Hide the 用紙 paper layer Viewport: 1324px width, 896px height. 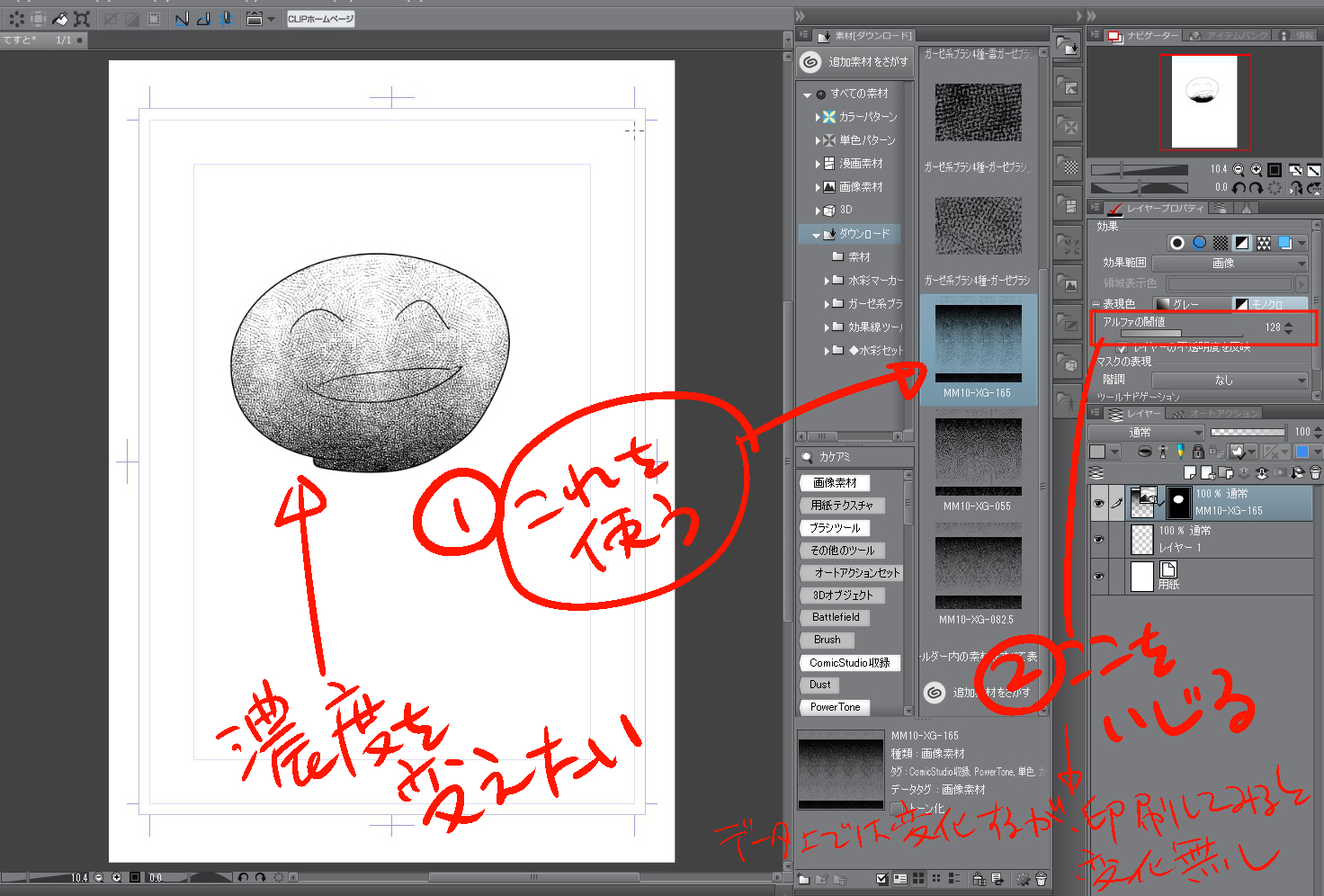coord(1098,576)
